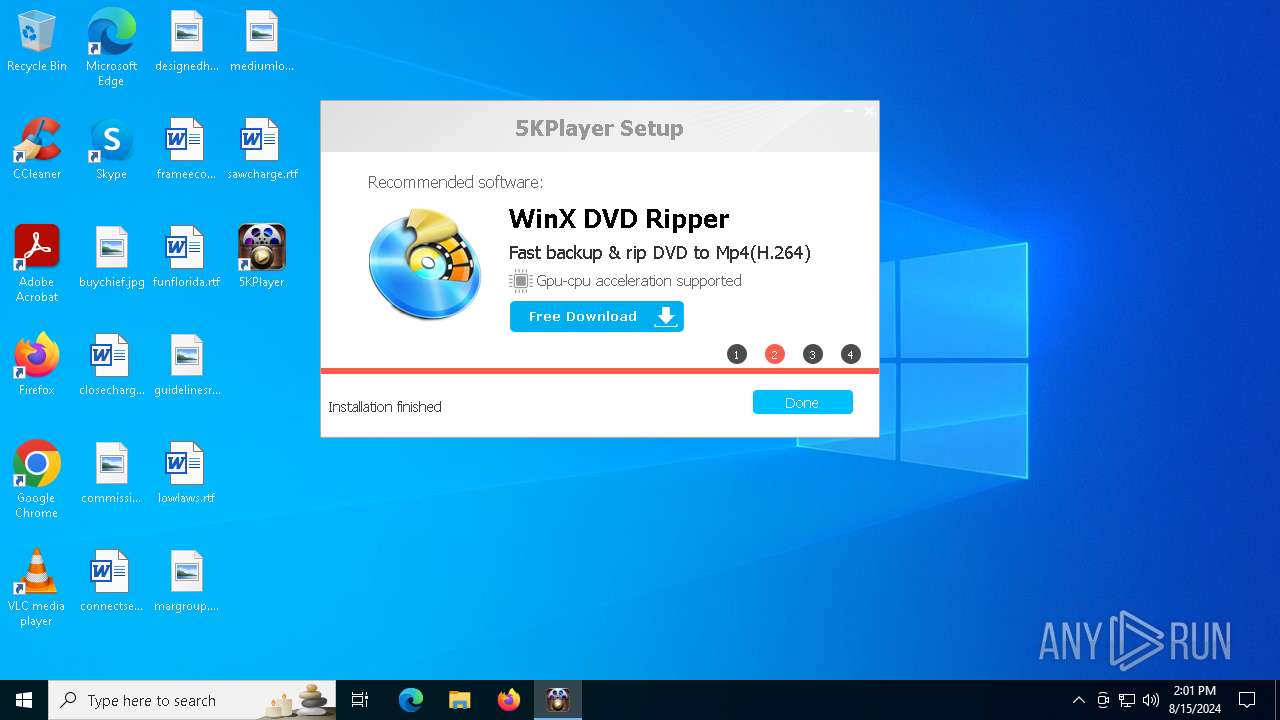This screenshot has height=720, width=1280.
Task: Open the notification center
Action: pyautogui.click(x=1247, y=700)
